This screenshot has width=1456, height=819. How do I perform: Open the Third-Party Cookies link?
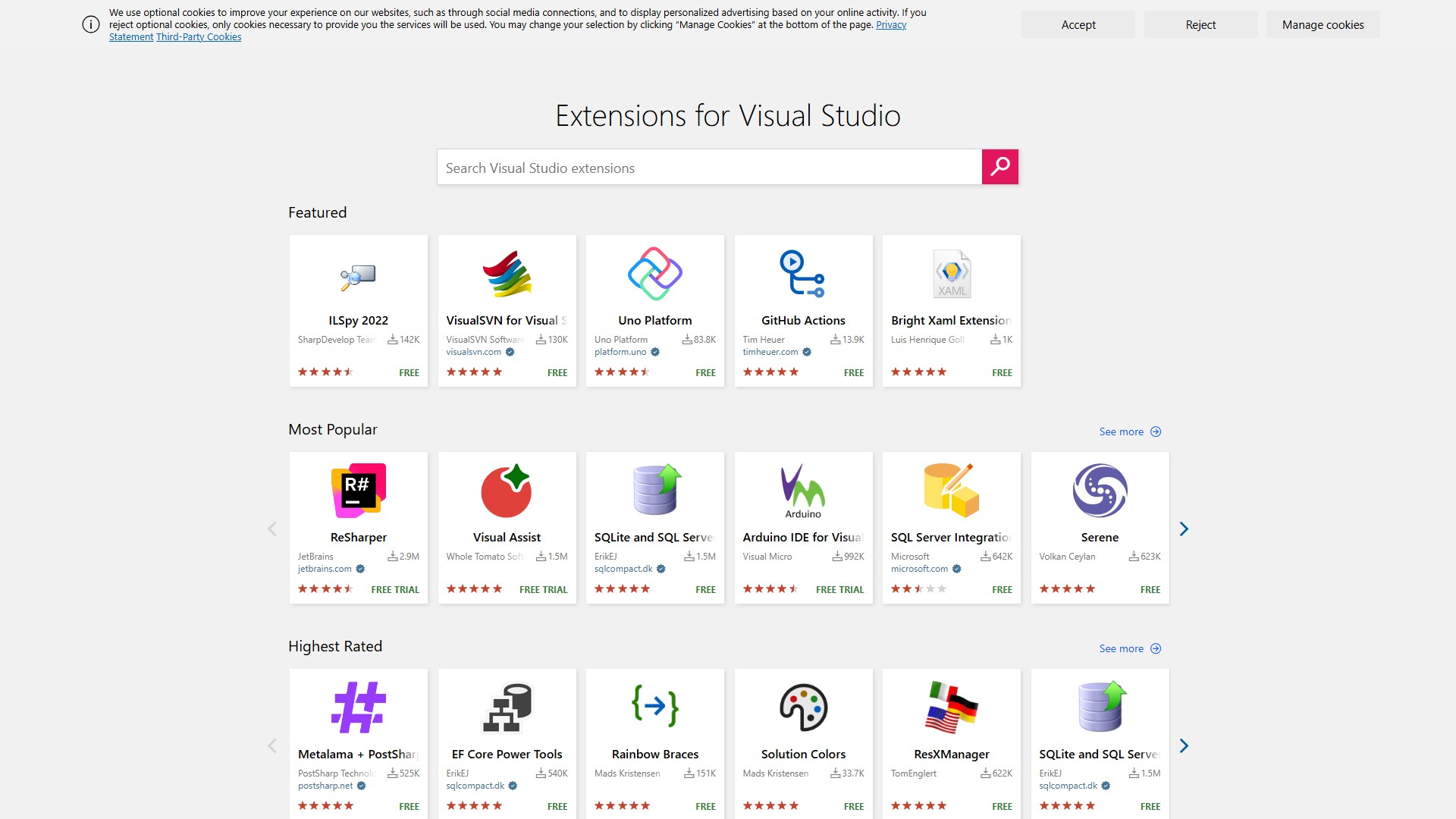click(199, 37)
